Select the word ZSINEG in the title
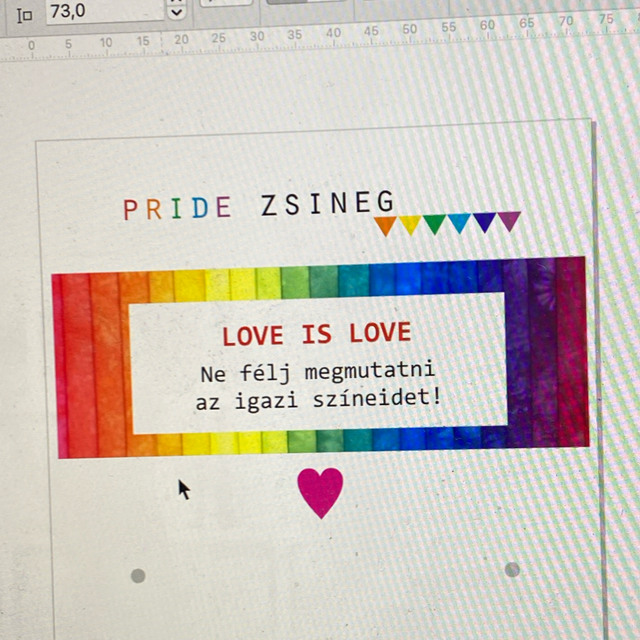 tap(327, 205)
